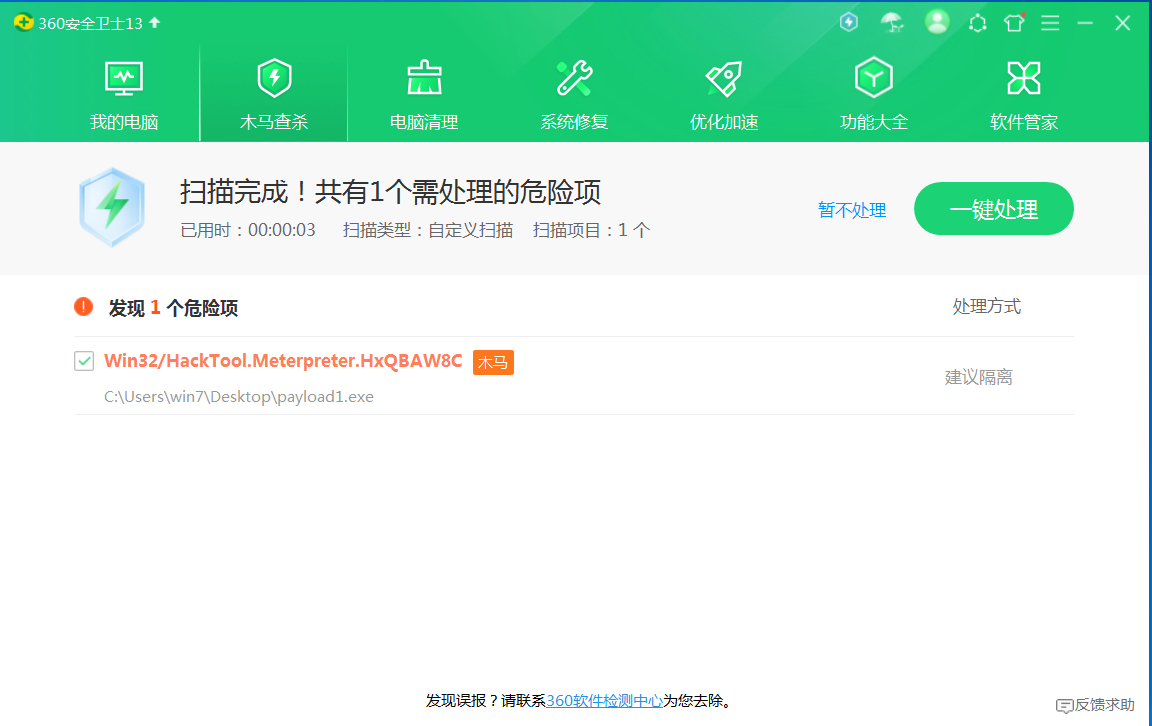The width and height of the screenshot is (1152, 726).
Task: Open 软件管家 flower icon
Action: [1024, 78]
